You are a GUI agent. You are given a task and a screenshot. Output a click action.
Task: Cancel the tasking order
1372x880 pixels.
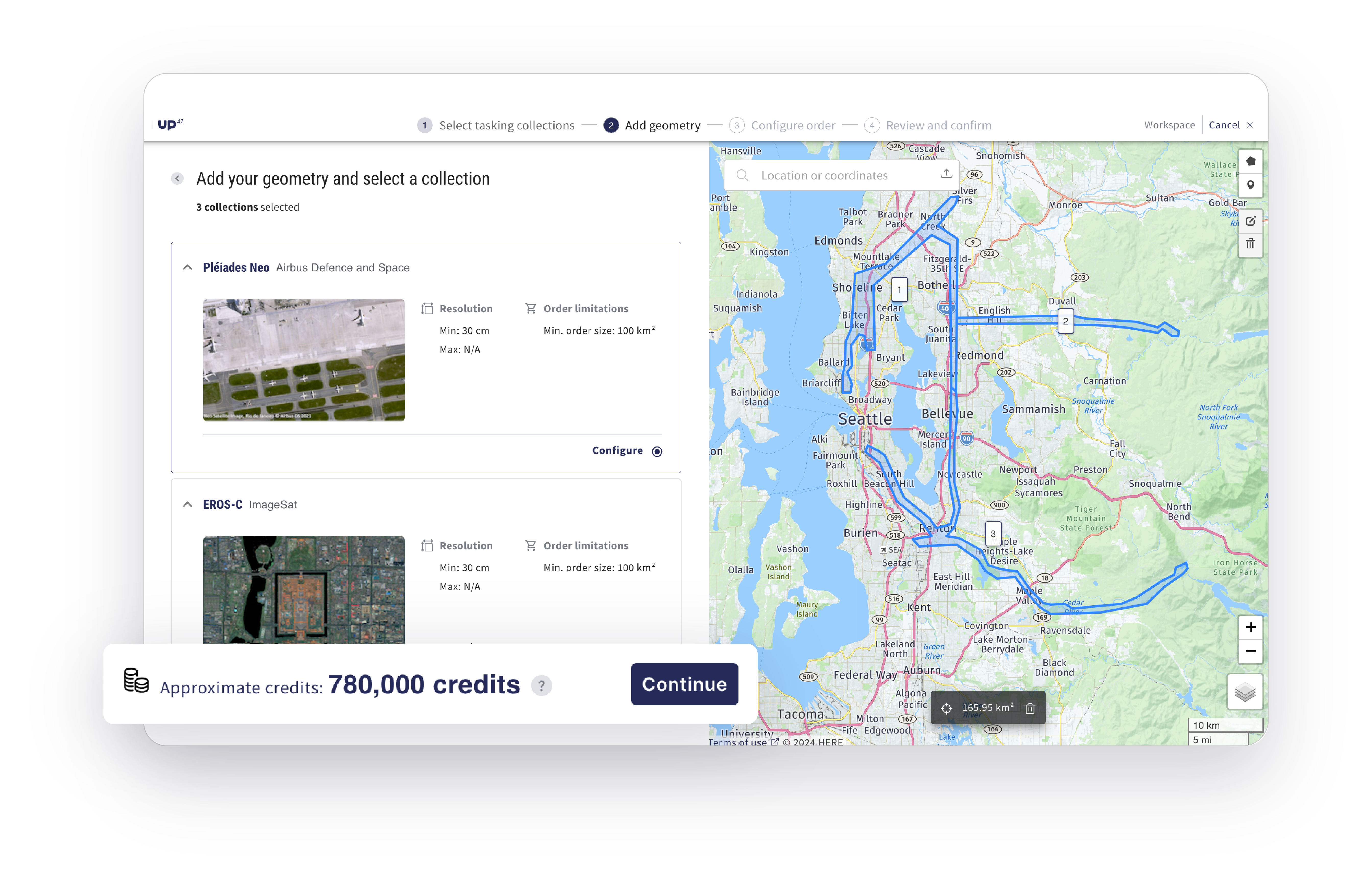[x=1230, y=125]
